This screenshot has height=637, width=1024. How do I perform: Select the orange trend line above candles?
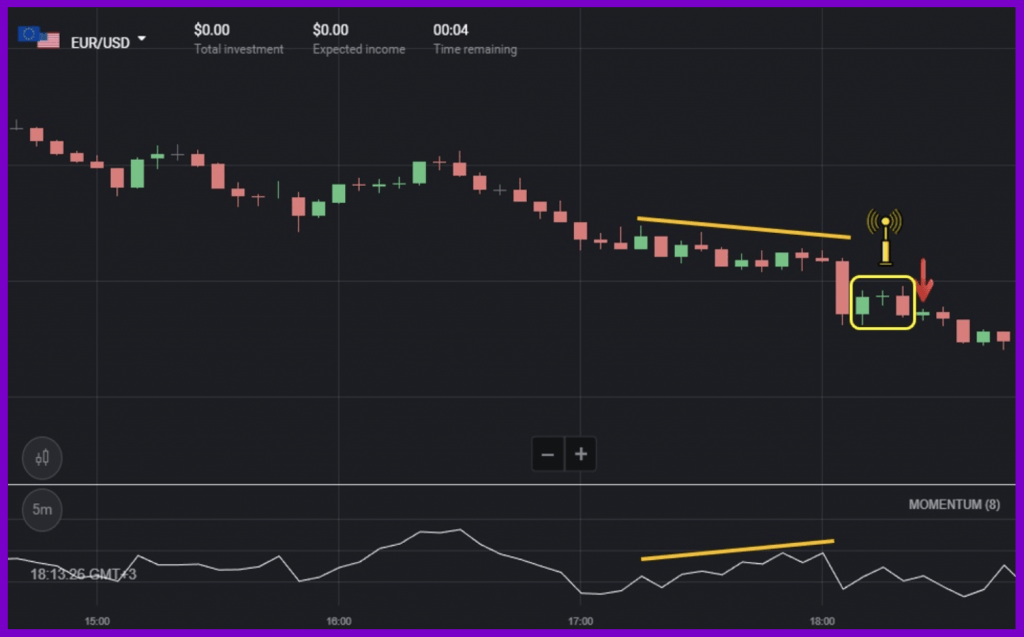743,228
